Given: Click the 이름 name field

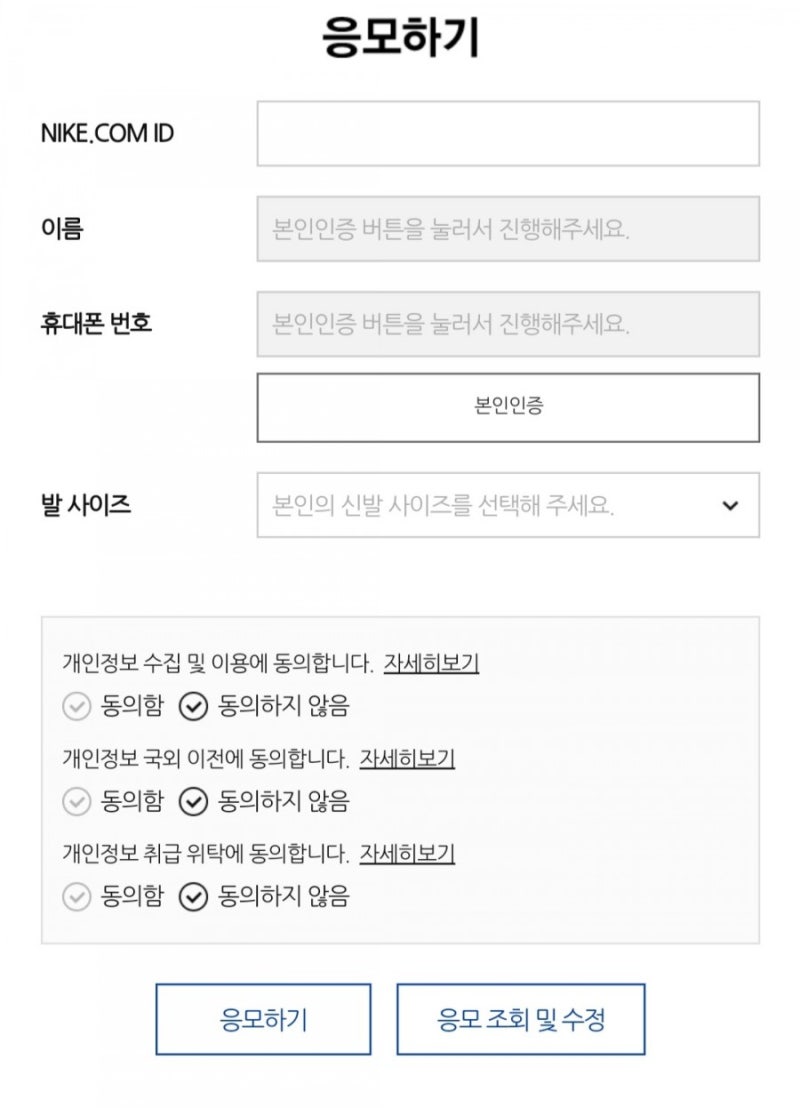Looking at the screenshot, I should click(x=505, y=229).
